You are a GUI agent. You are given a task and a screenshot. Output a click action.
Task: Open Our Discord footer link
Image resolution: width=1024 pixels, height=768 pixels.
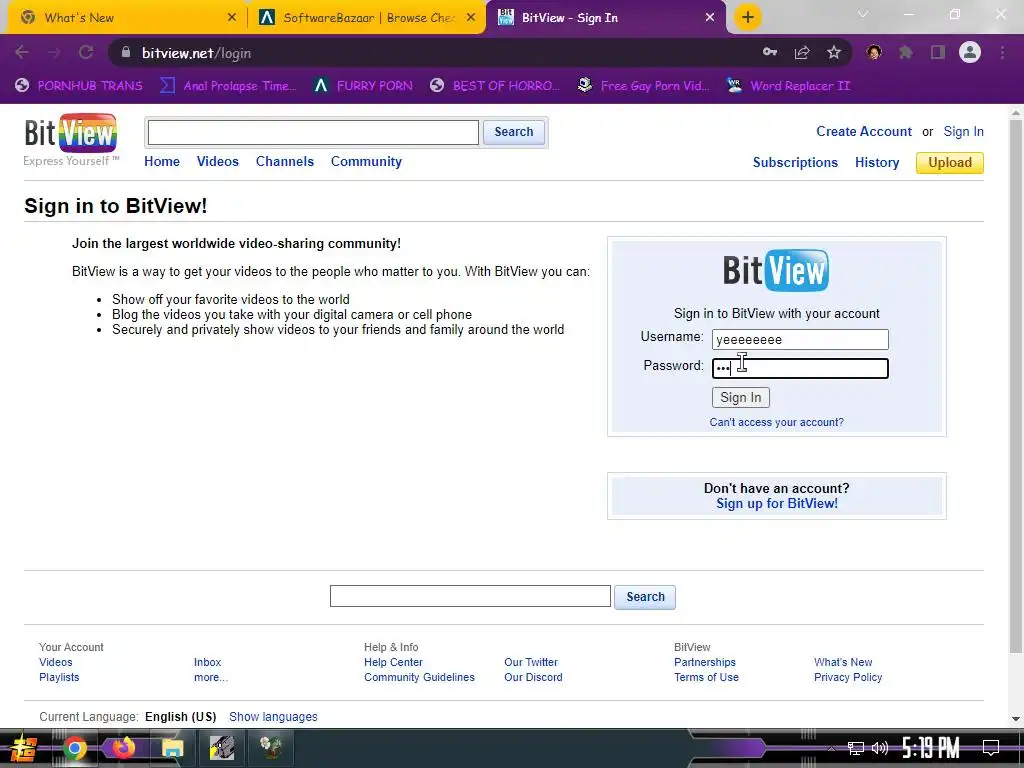(x=533, y=677)
